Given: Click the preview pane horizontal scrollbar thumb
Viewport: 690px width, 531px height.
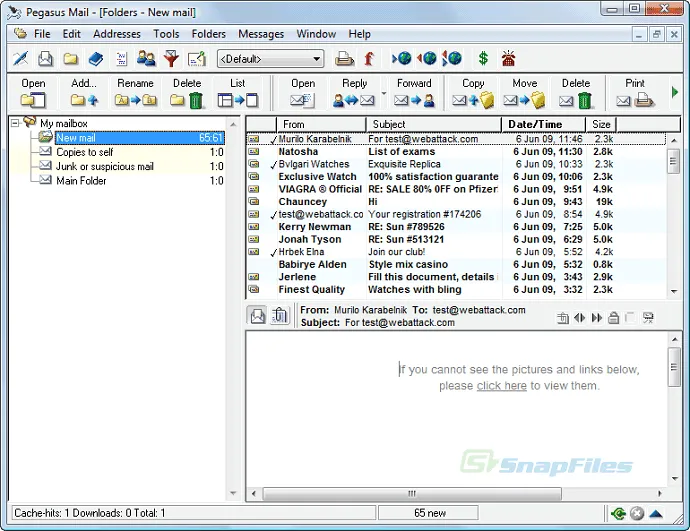Looking at the screenshot, I should [x=412, y=494].
